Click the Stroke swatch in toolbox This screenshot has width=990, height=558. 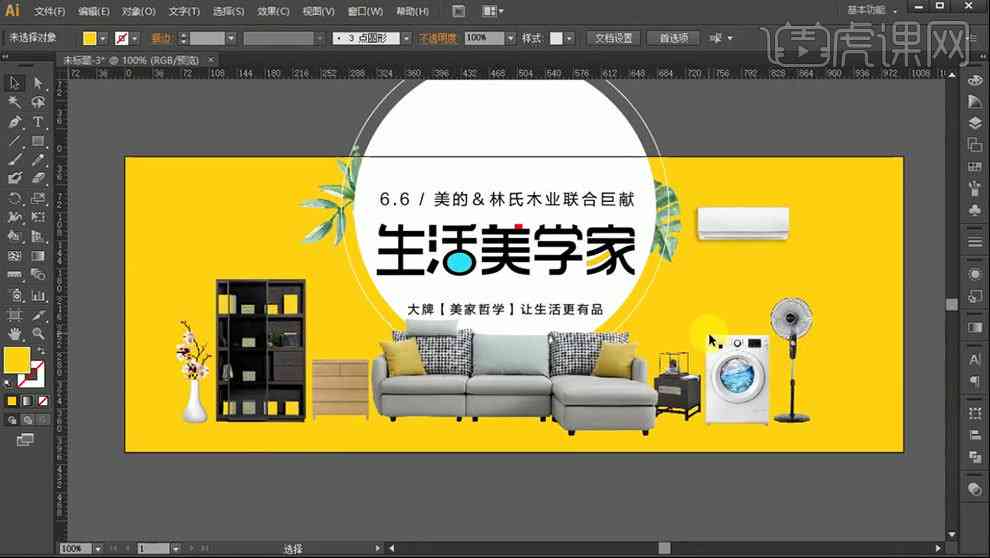(32, 376)
